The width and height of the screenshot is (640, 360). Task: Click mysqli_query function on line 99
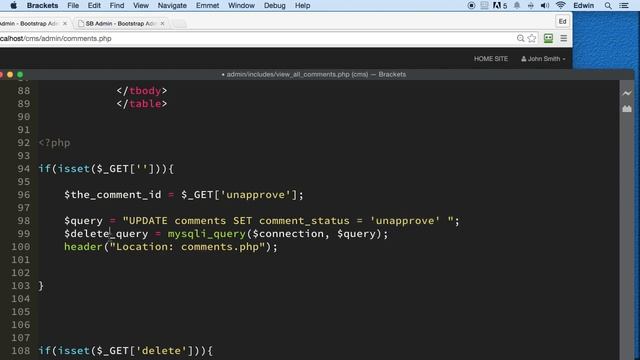click(207, 234)
